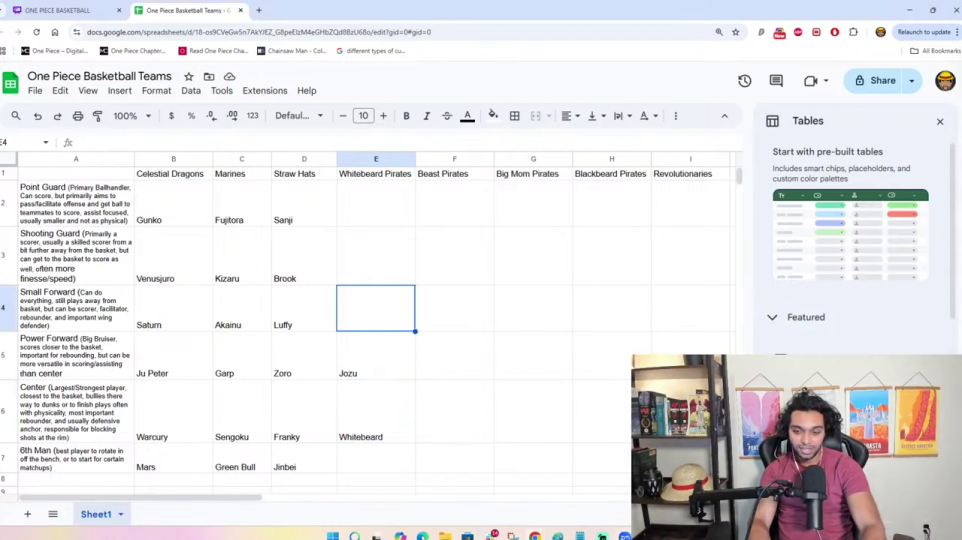Collapse the Featured section
962x540 pixels.
(x=772, y=317)
